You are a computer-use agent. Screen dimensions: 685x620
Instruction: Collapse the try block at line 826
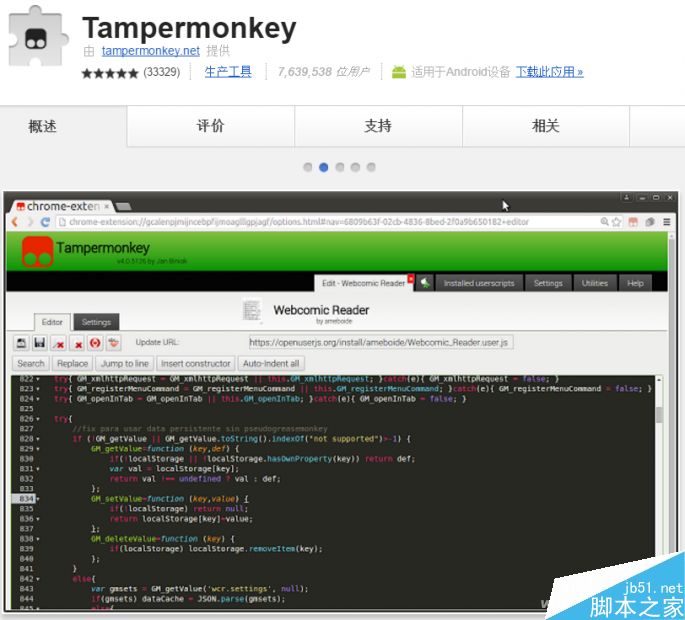[x=38, y=419]
